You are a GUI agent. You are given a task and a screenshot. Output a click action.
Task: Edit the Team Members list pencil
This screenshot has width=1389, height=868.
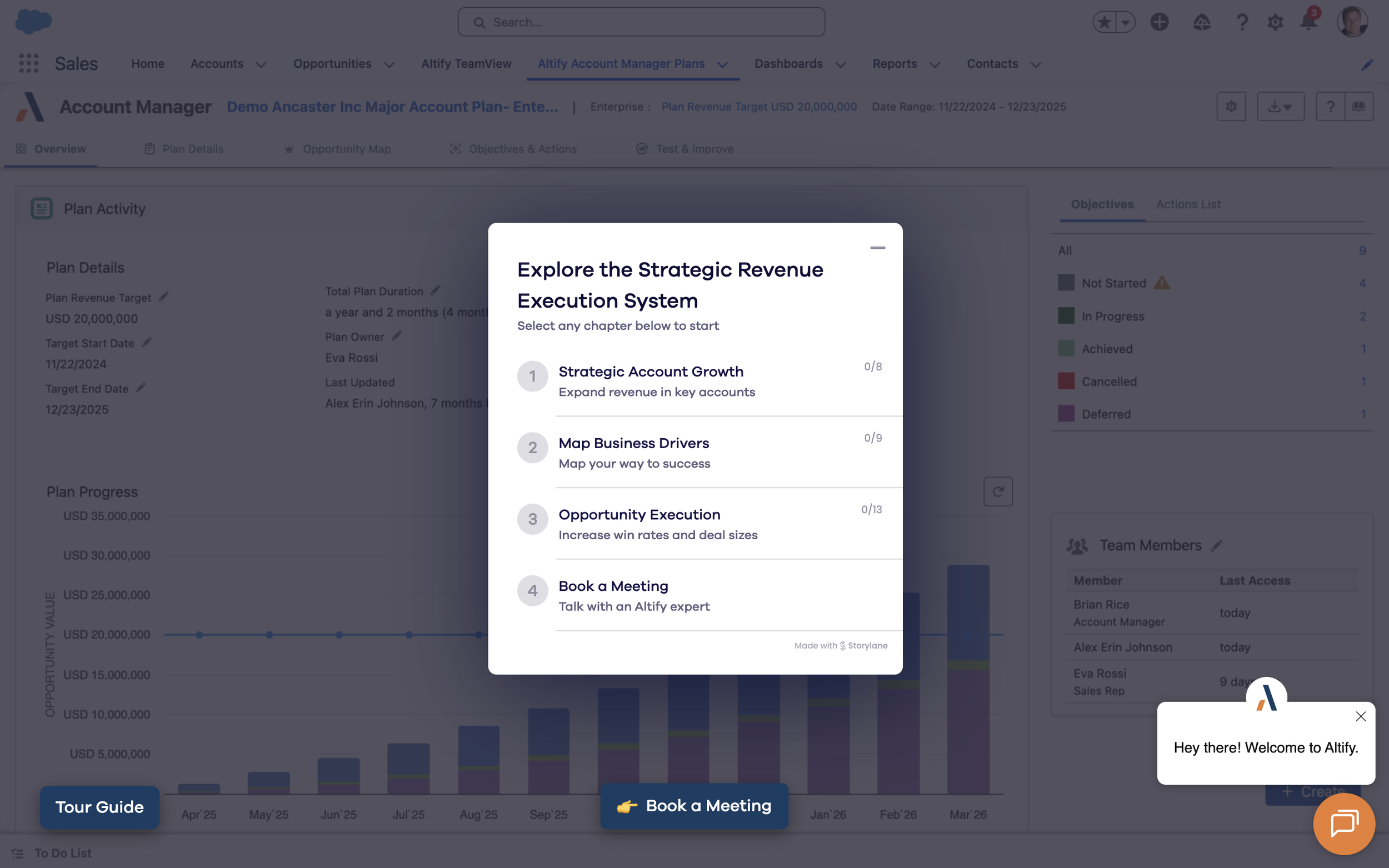click(1217, 545)
